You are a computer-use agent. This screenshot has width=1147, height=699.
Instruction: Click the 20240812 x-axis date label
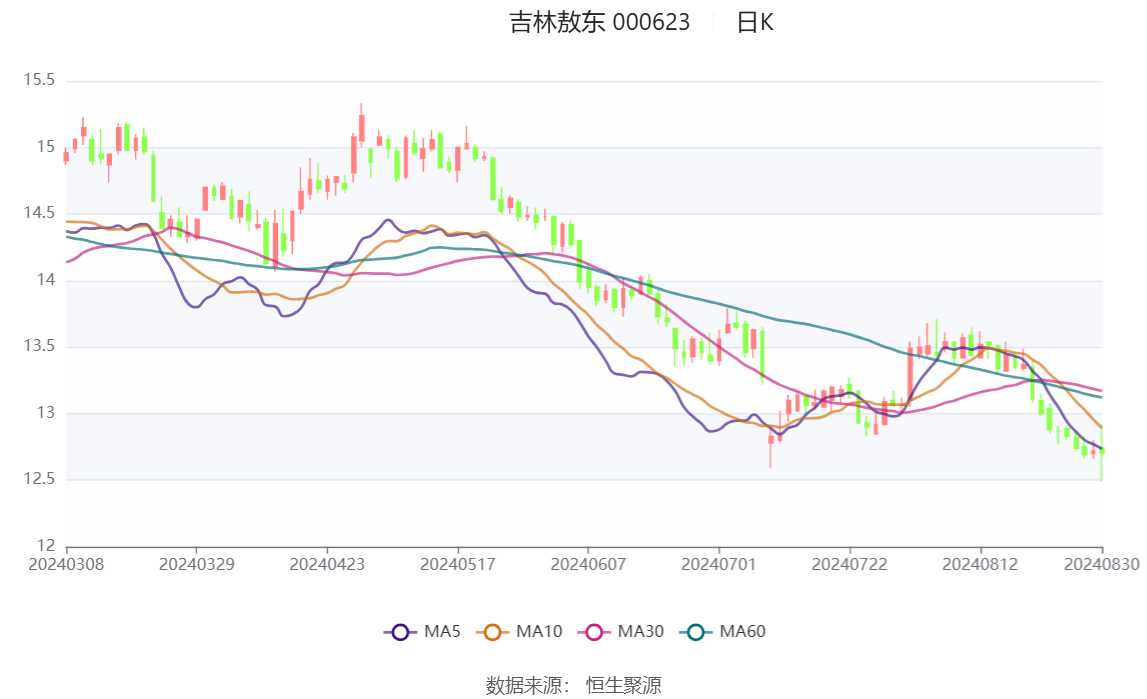(980, 564)
